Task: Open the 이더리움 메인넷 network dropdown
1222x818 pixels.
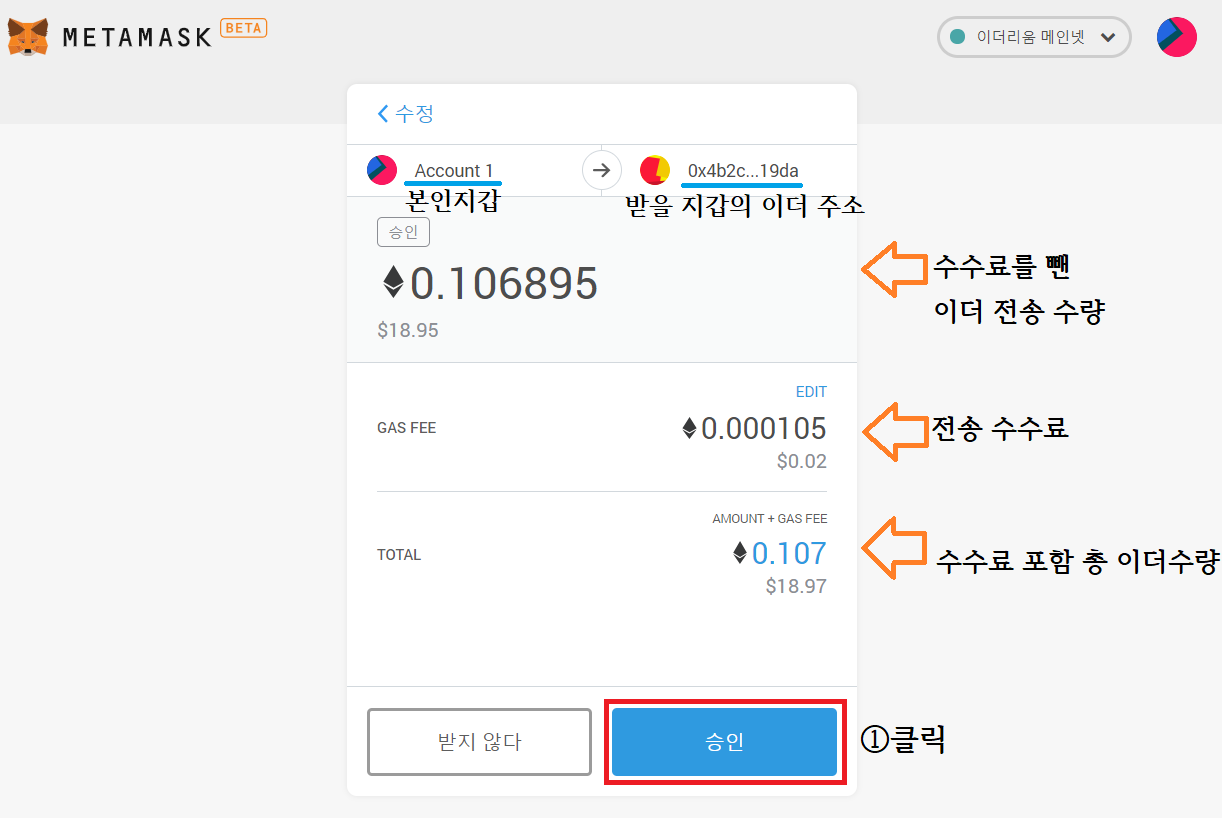Action: (1034, 37)
